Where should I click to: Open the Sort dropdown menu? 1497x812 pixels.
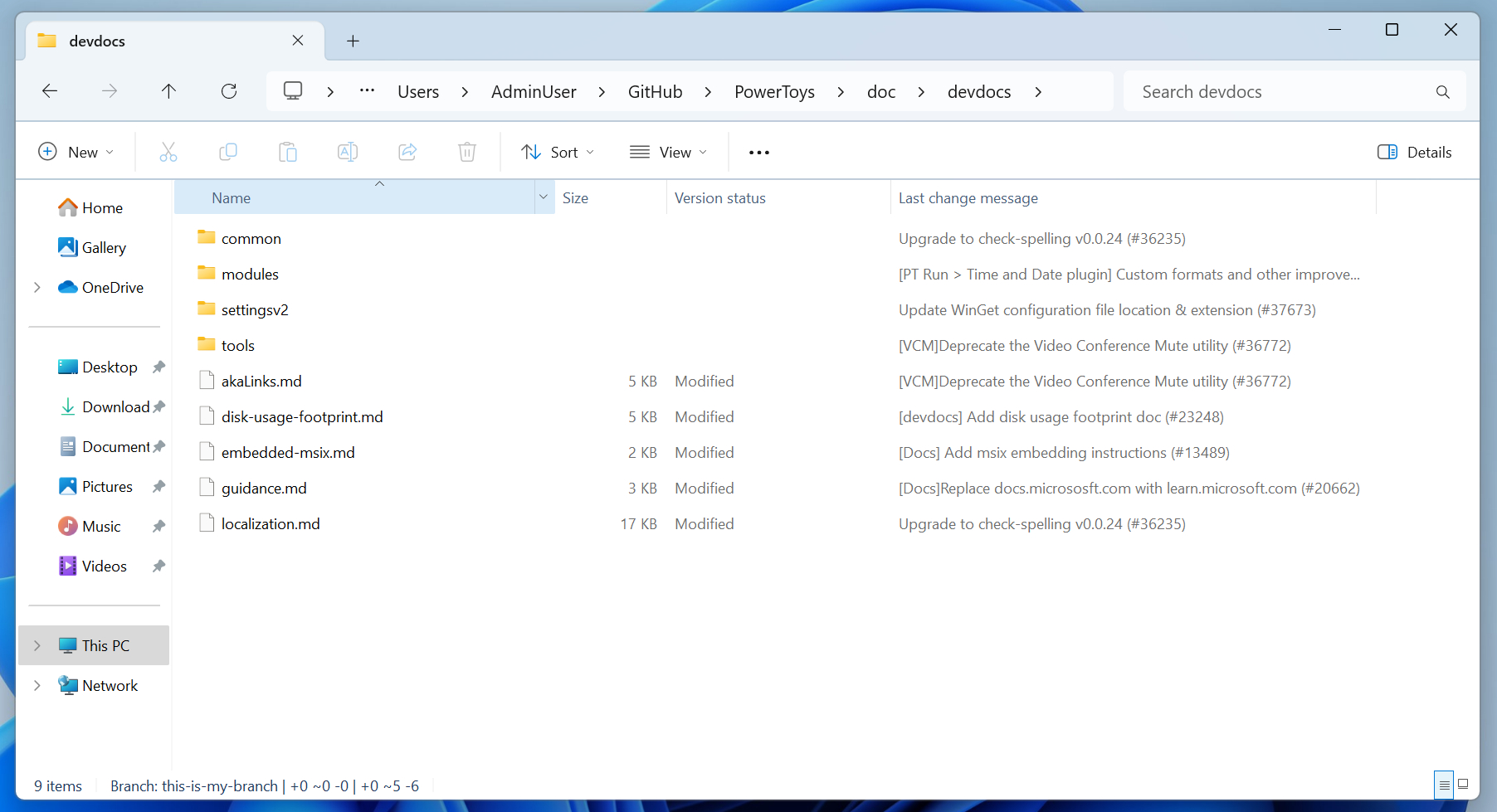tap(558, 152)
